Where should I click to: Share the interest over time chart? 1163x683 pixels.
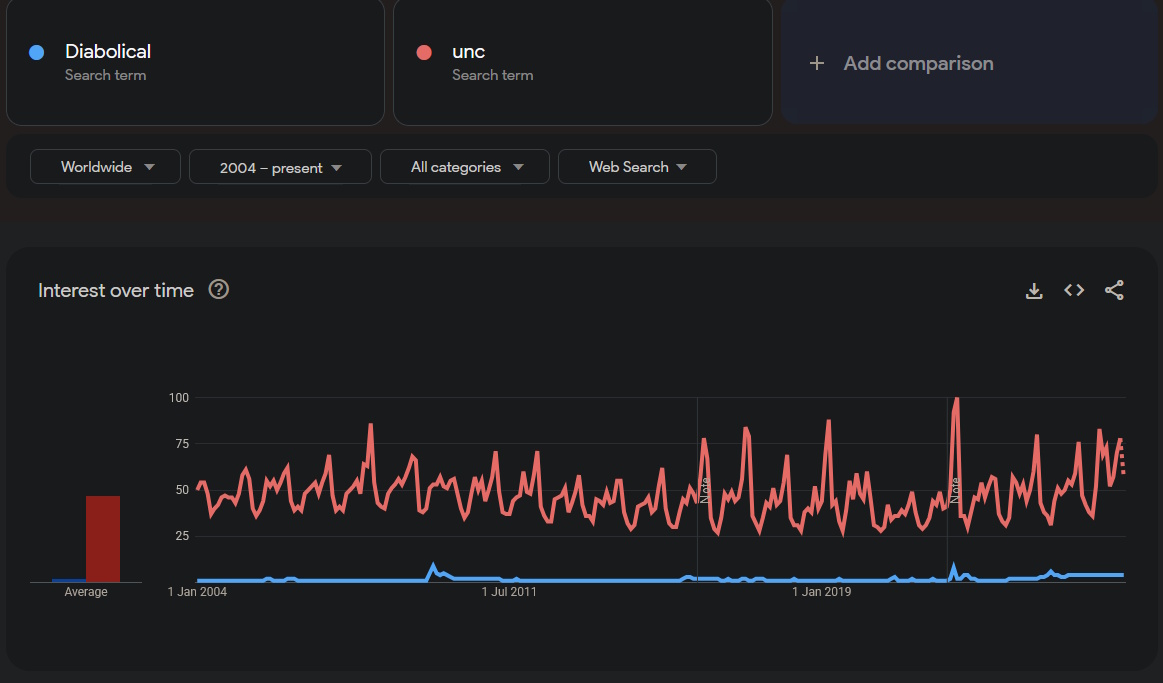(x=1114, y=290)
